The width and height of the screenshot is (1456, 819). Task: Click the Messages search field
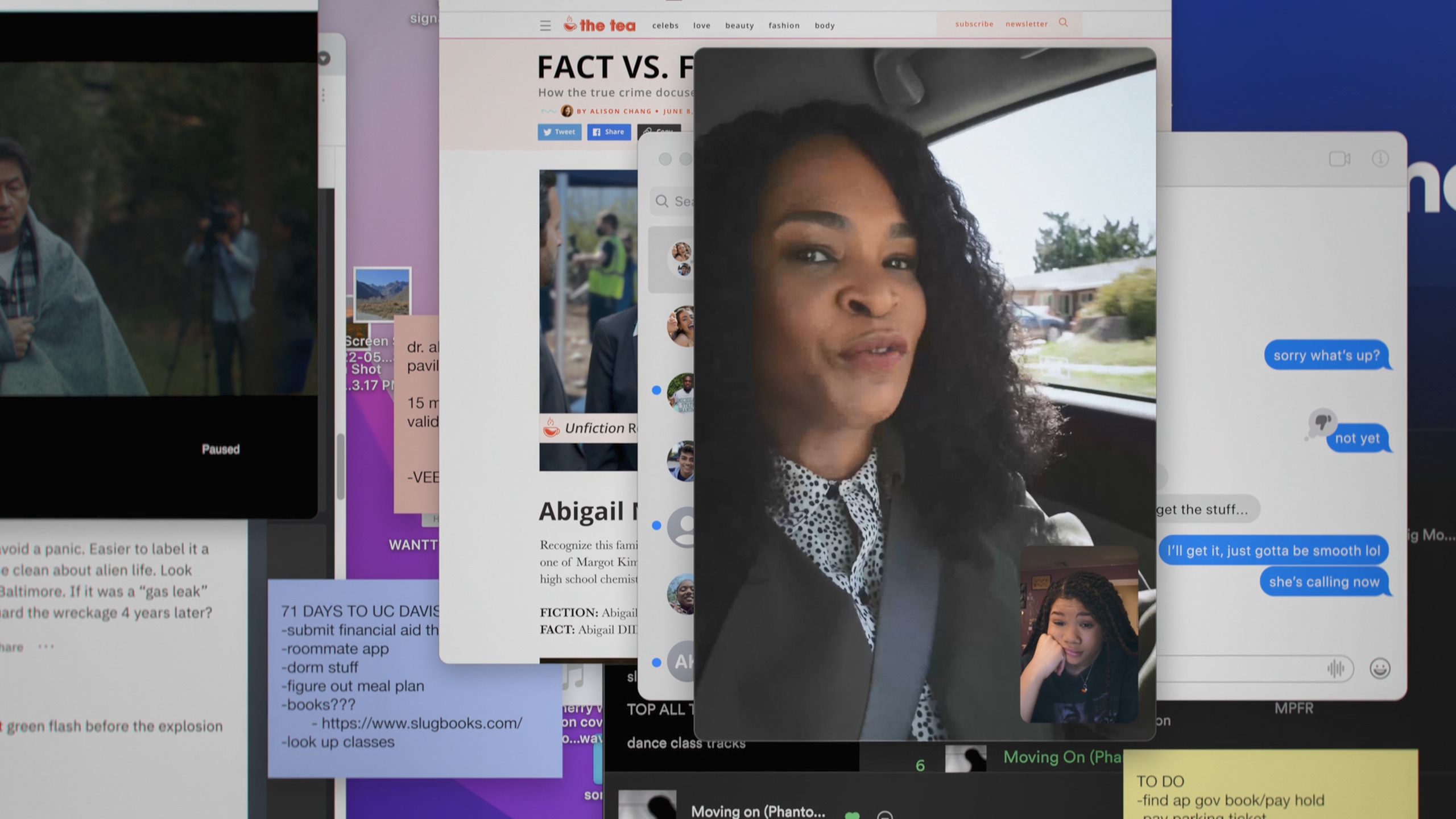pyautogui.click(x=677, y=201)
